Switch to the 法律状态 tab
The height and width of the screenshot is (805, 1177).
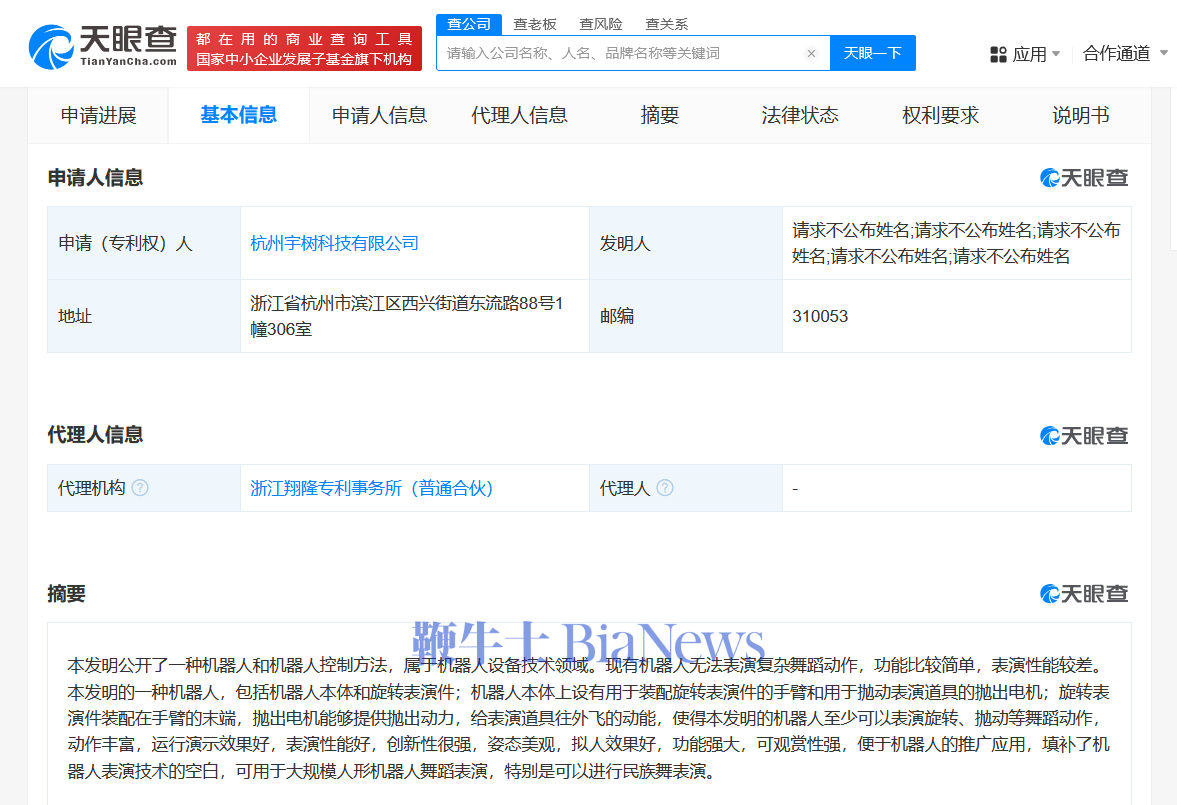click(x=800, y=116)
